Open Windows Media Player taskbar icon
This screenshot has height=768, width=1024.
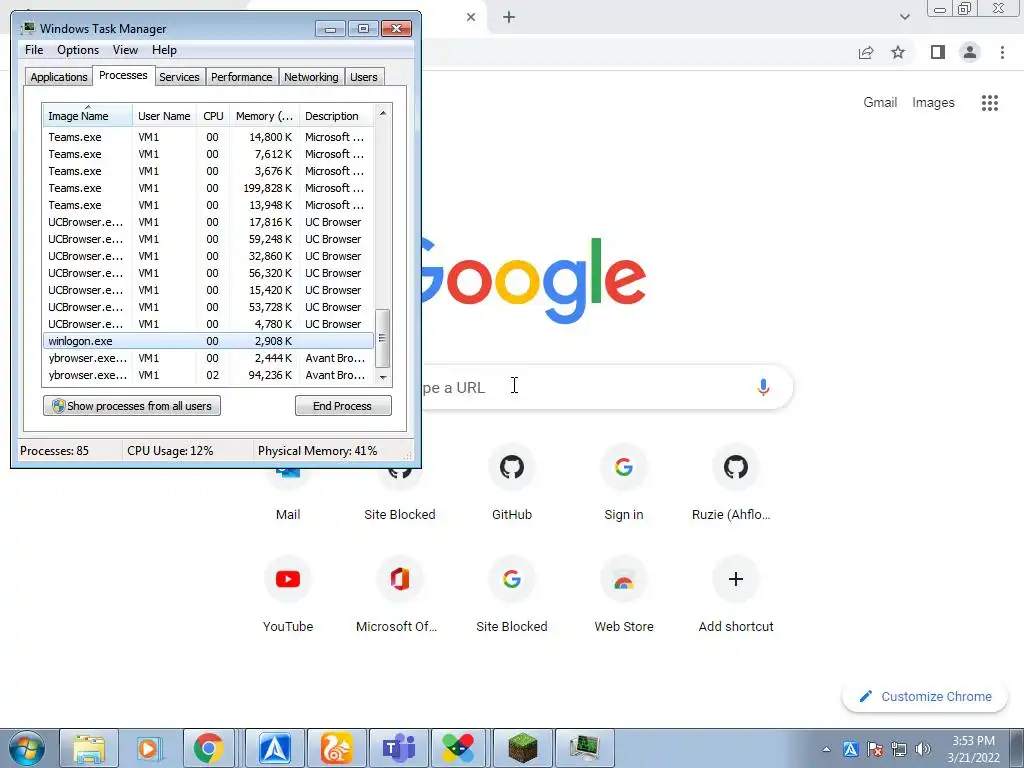coord(148,748)
